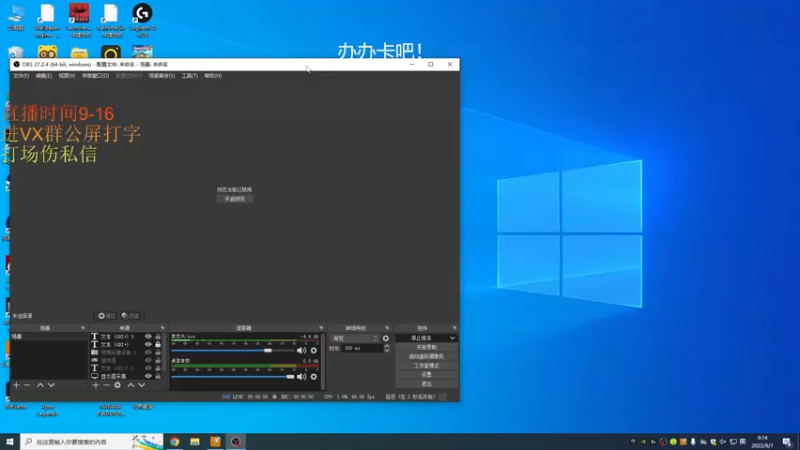Click the 300 ms transition duration field

pos(362,348)
